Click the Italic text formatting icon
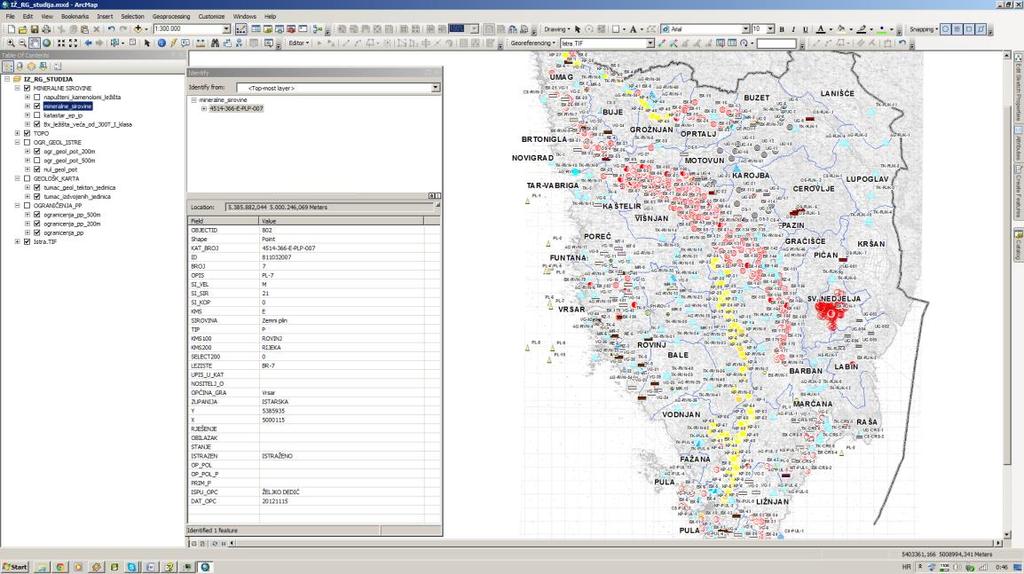Viewport: 1024px width, 574px height. 793,29
